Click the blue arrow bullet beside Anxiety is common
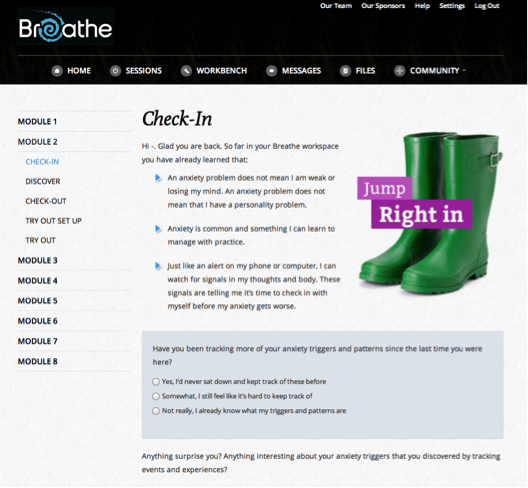The width and height of the screenshot is (528, 488). tap(158, 229)
